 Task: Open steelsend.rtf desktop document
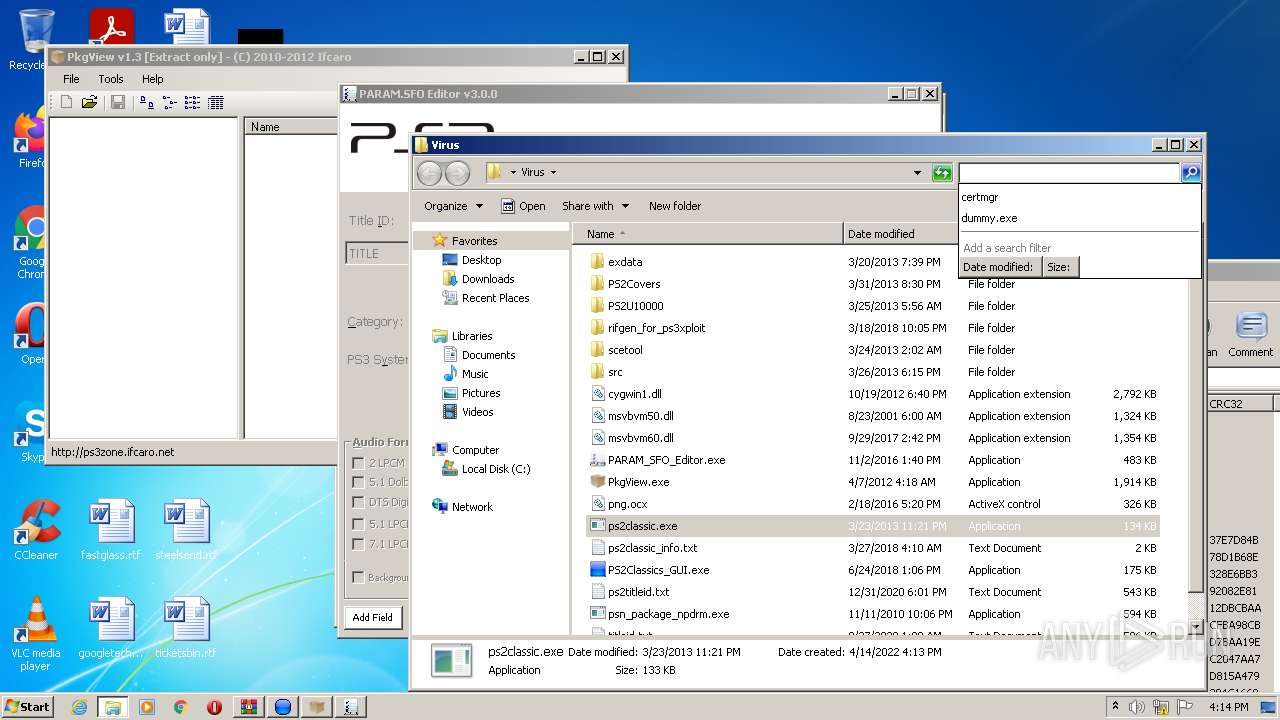(x=186, y=530)
